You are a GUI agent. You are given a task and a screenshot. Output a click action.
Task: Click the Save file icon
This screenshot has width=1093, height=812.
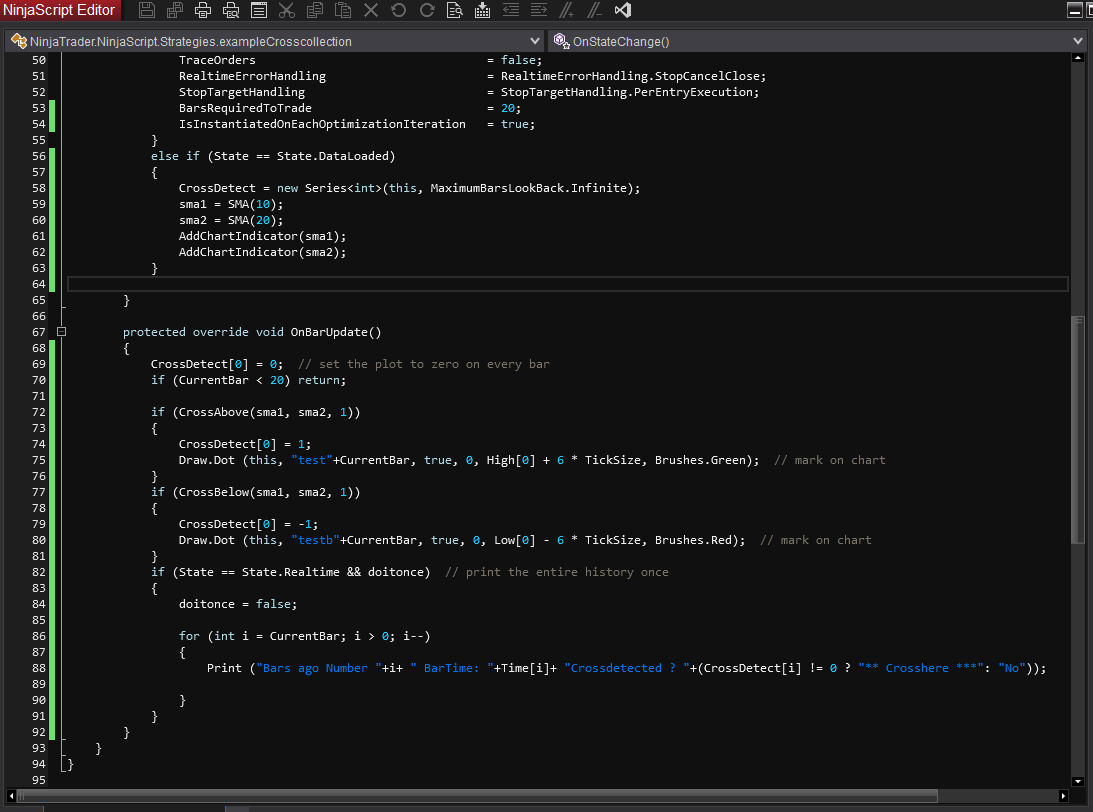147,11
